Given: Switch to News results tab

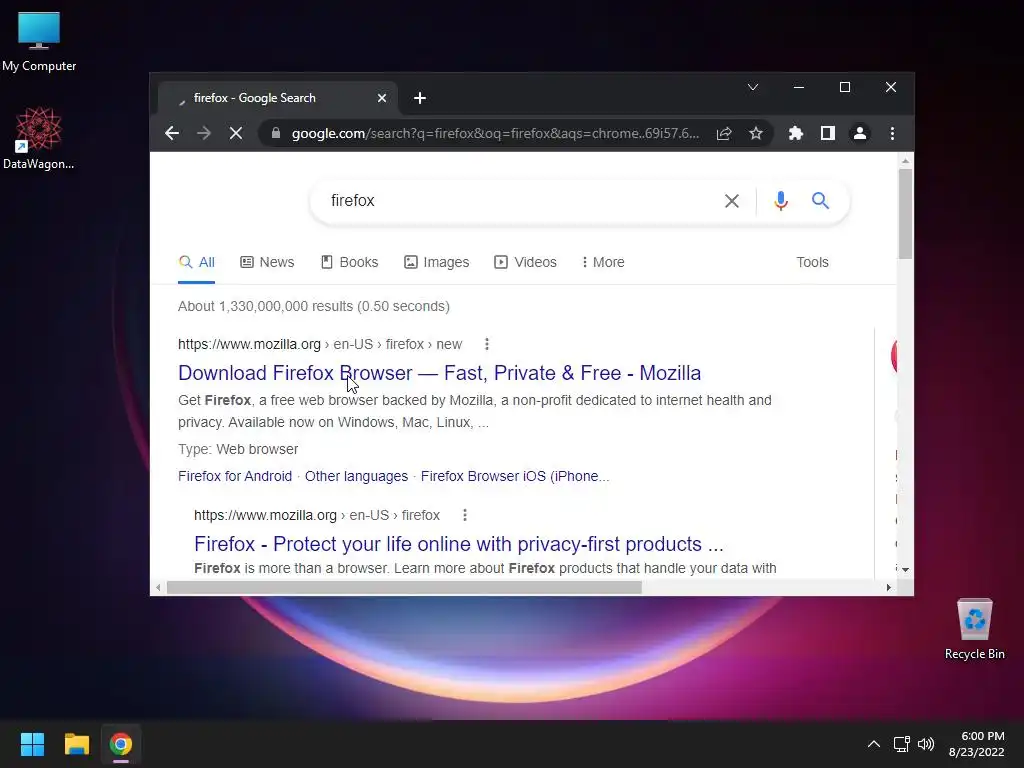Looking at the screenshot, I should click(267, 263).
